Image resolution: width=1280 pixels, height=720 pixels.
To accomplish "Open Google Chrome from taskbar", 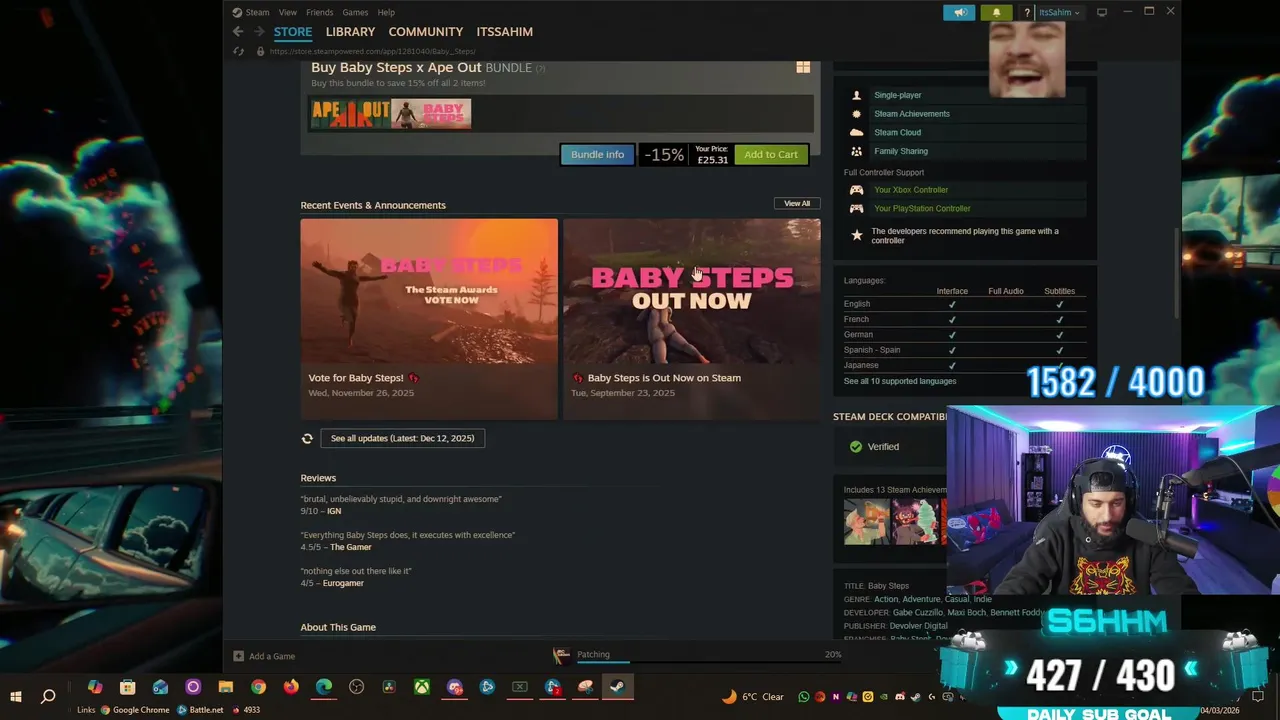I will tap(259, 687).
